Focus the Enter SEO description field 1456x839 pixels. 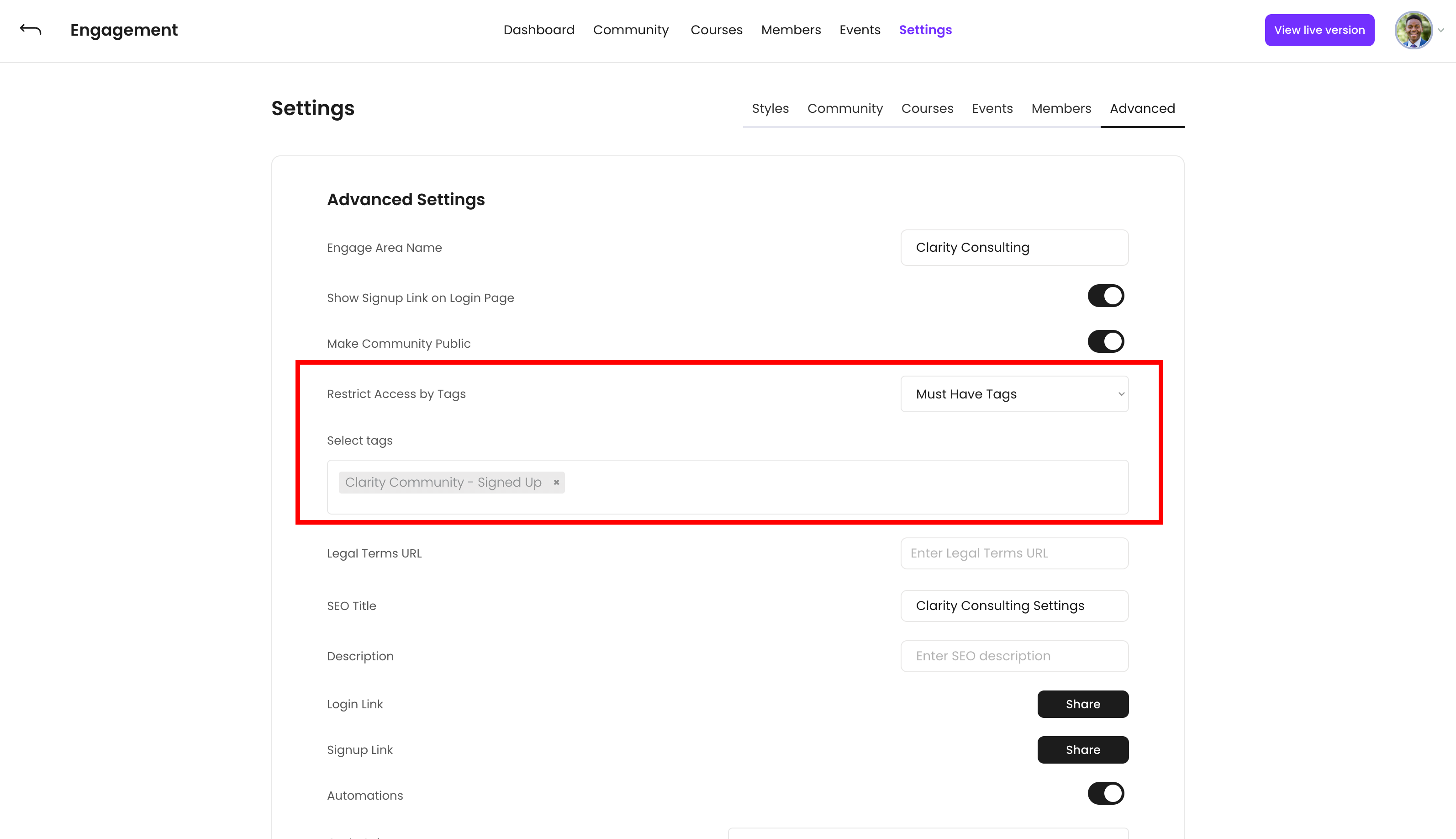click(x=1014, y=656)
